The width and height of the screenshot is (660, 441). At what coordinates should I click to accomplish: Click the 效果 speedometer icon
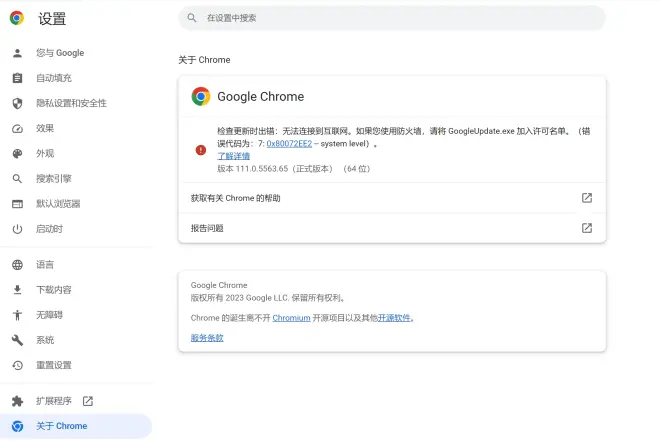pos(17,128)
